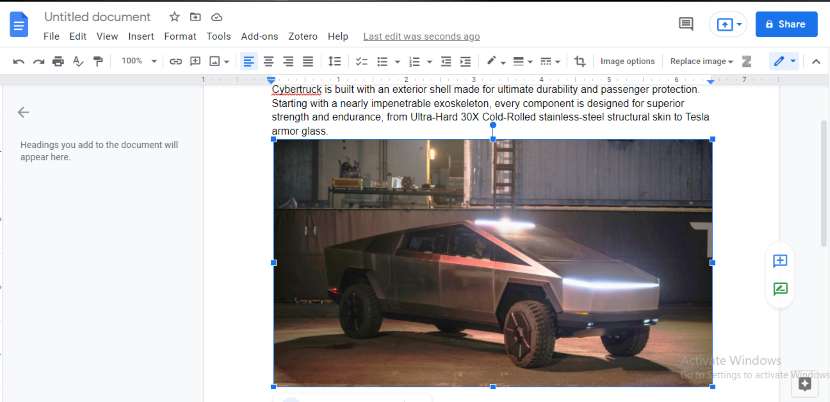Open comment history icon
Screen dimensions: 830x402
(686, 24)
